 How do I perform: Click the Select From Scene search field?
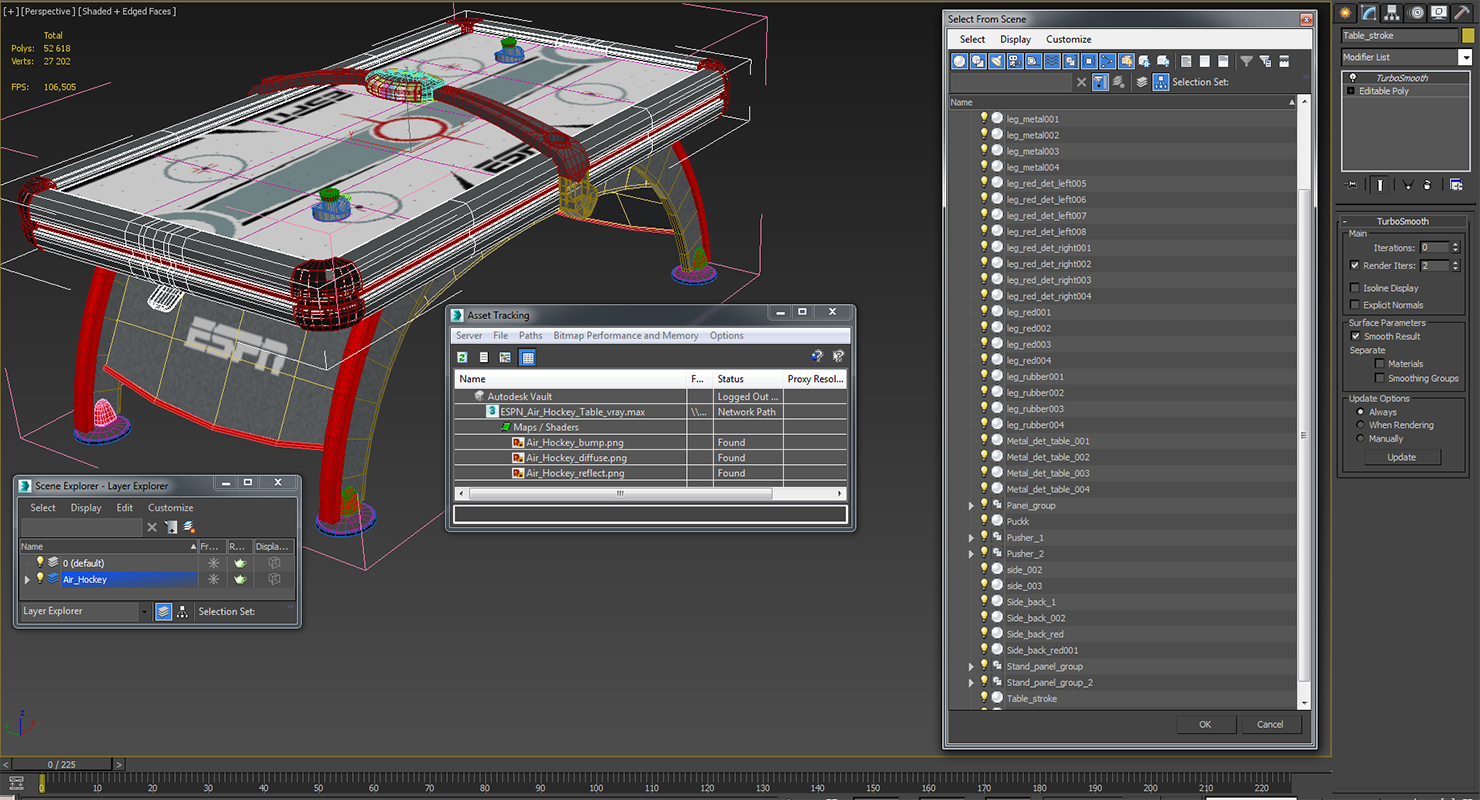1010,82
